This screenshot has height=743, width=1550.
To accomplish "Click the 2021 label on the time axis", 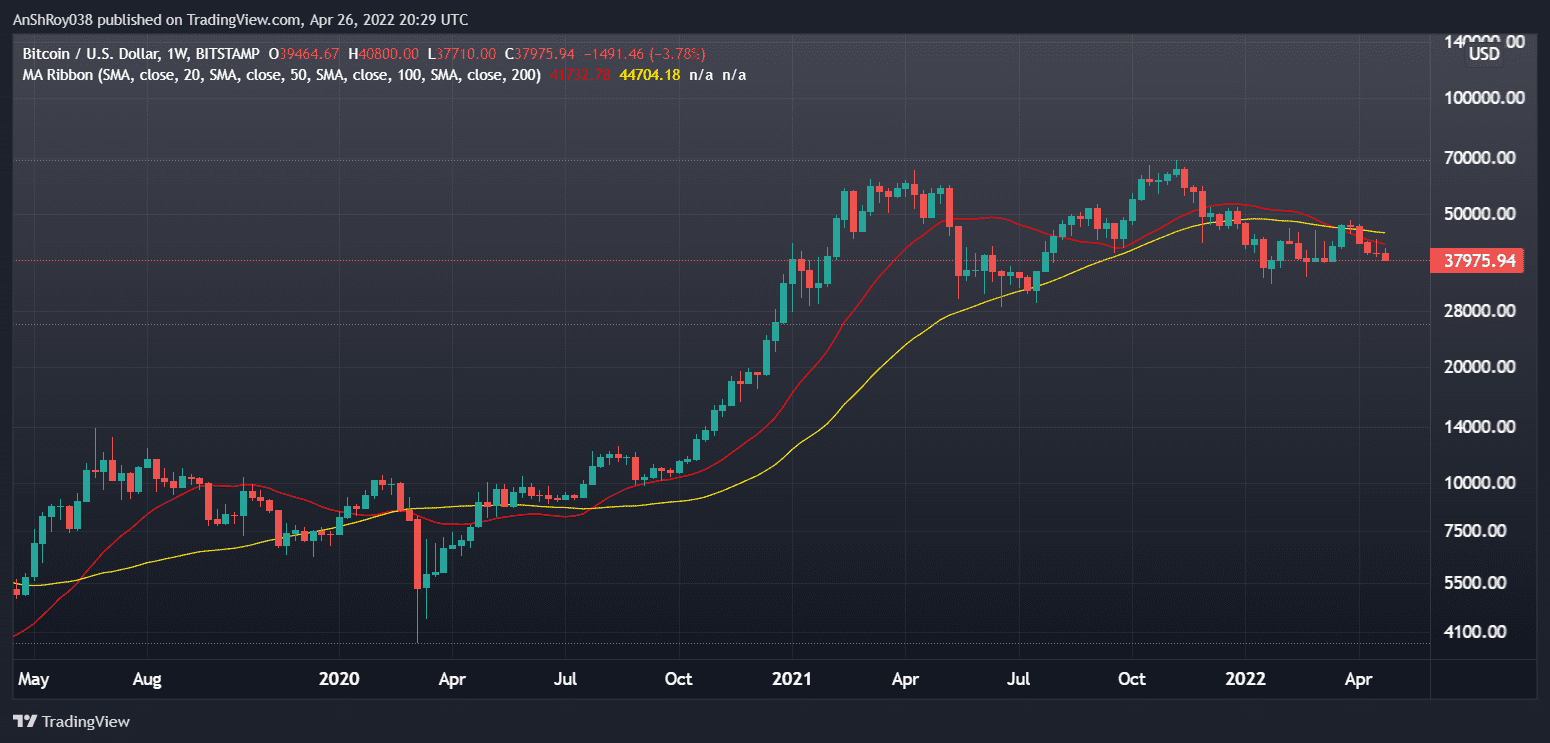I will [x=791, y=678].
